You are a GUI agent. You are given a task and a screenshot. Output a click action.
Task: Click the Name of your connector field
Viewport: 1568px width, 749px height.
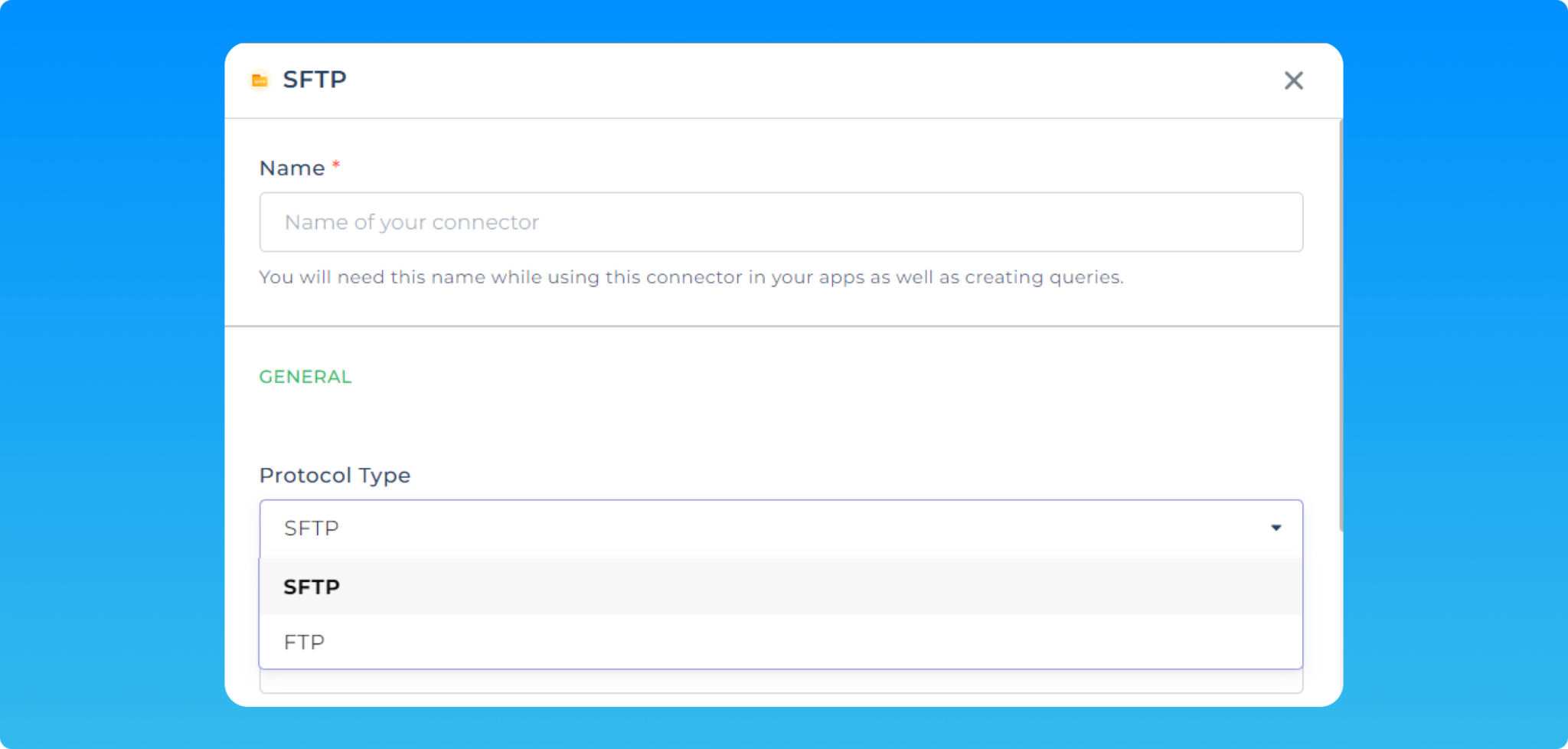781,222
